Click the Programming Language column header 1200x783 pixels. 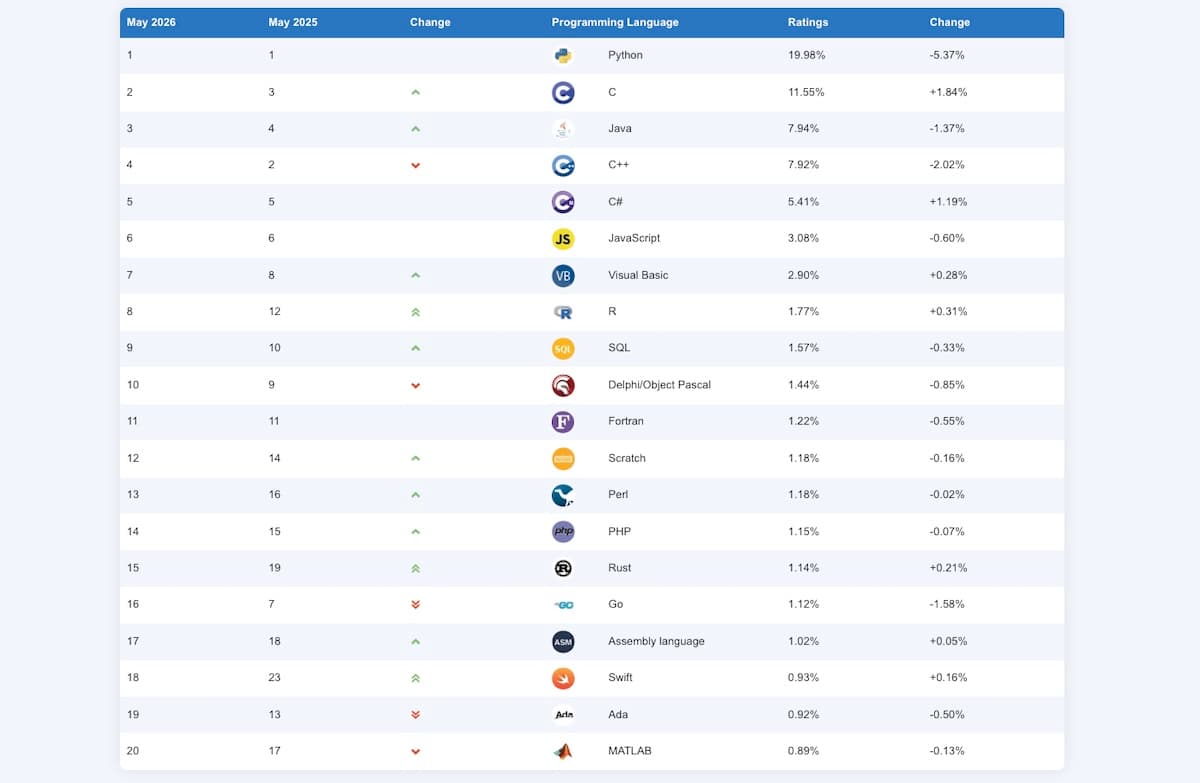[615, 22]
